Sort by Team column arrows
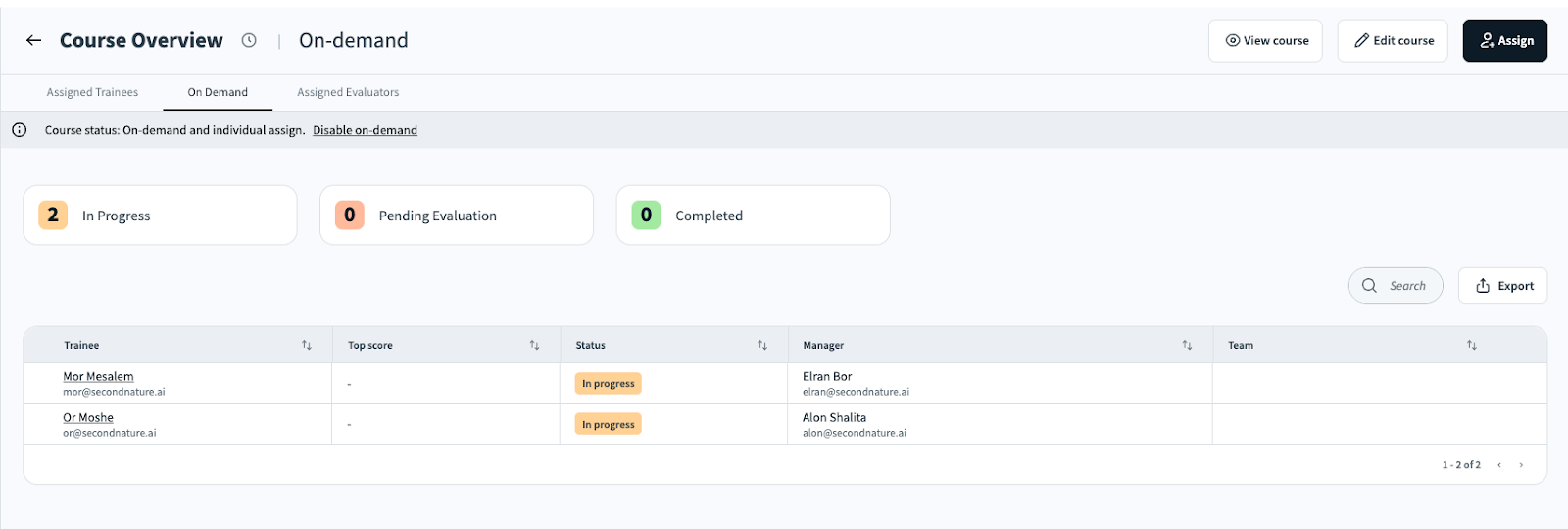The width and height of the screenshot is (1568, 529). [1471, 345]
